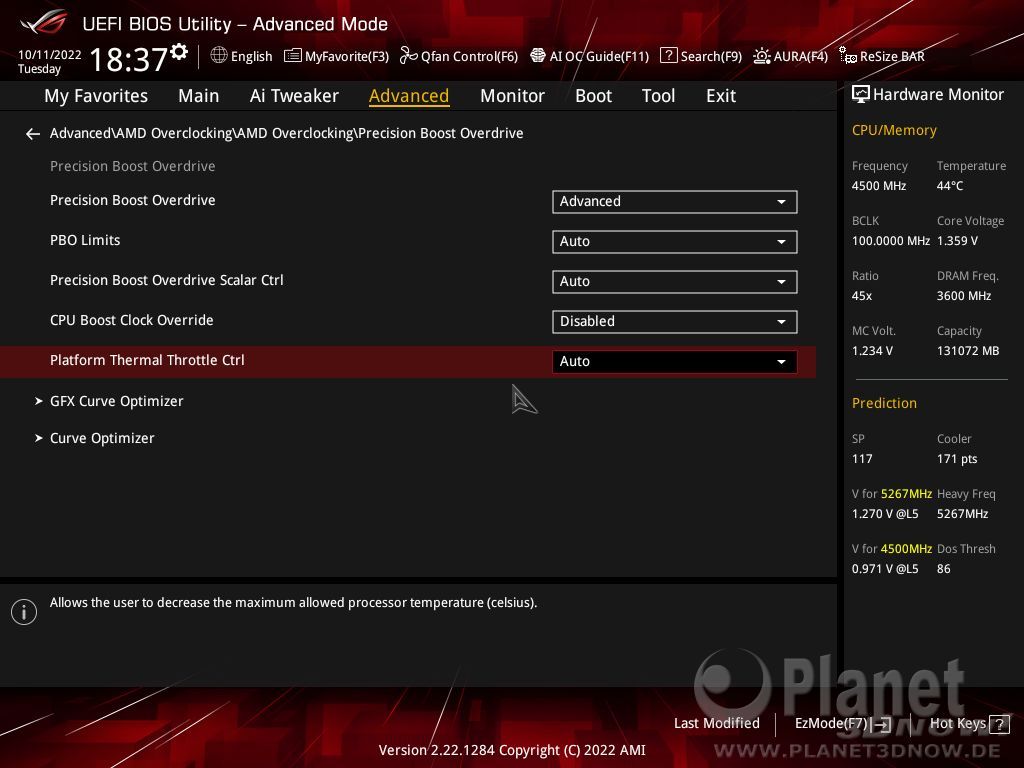Screen dimensions: 1024x768
Task: Open Platform Thermal Throttle Ctrl dropdown
Action: coord(675,361)
